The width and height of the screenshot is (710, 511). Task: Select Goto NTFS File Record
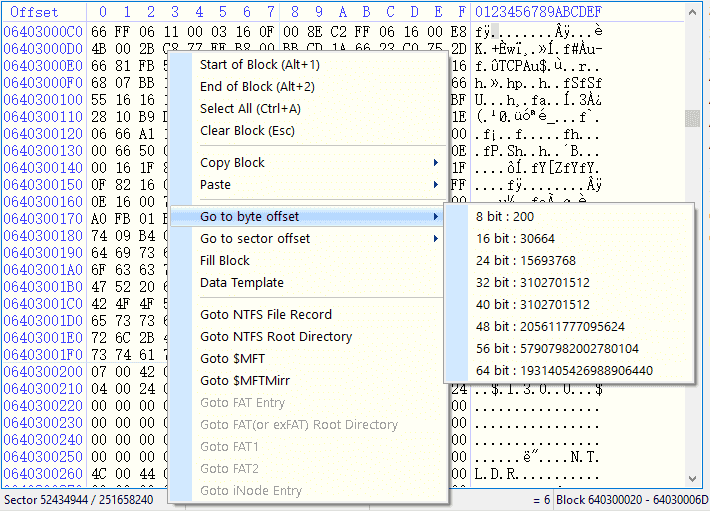click(266, 315)
